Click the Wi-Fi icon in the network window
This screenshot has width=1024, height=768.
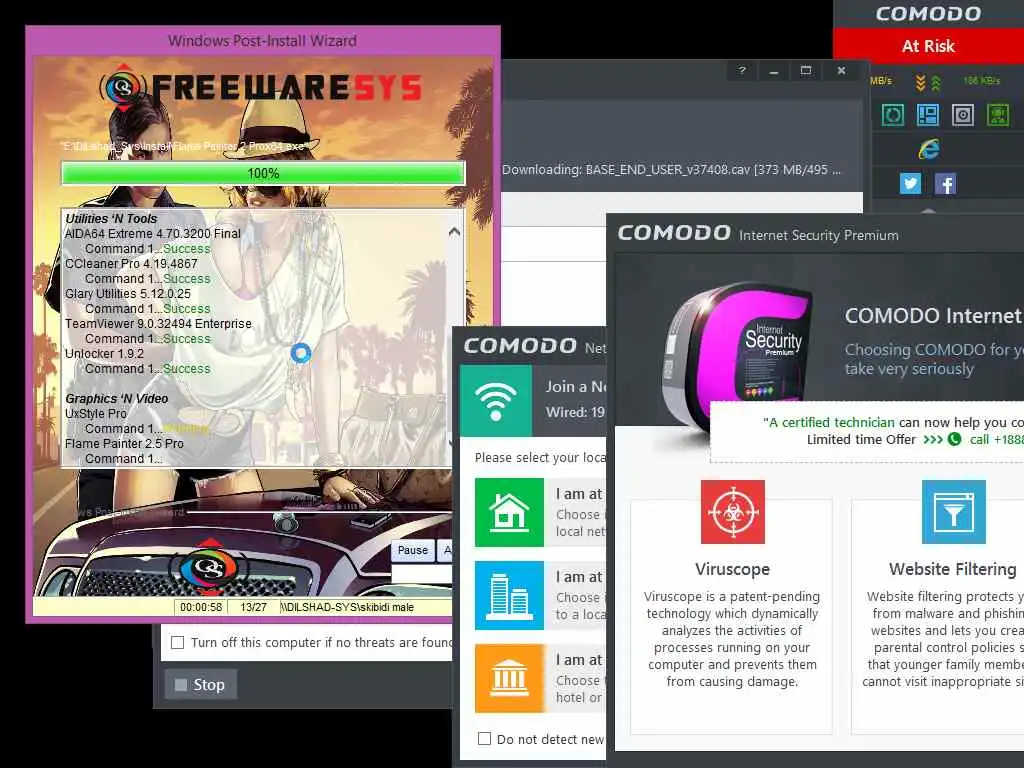tap(496, 400)
